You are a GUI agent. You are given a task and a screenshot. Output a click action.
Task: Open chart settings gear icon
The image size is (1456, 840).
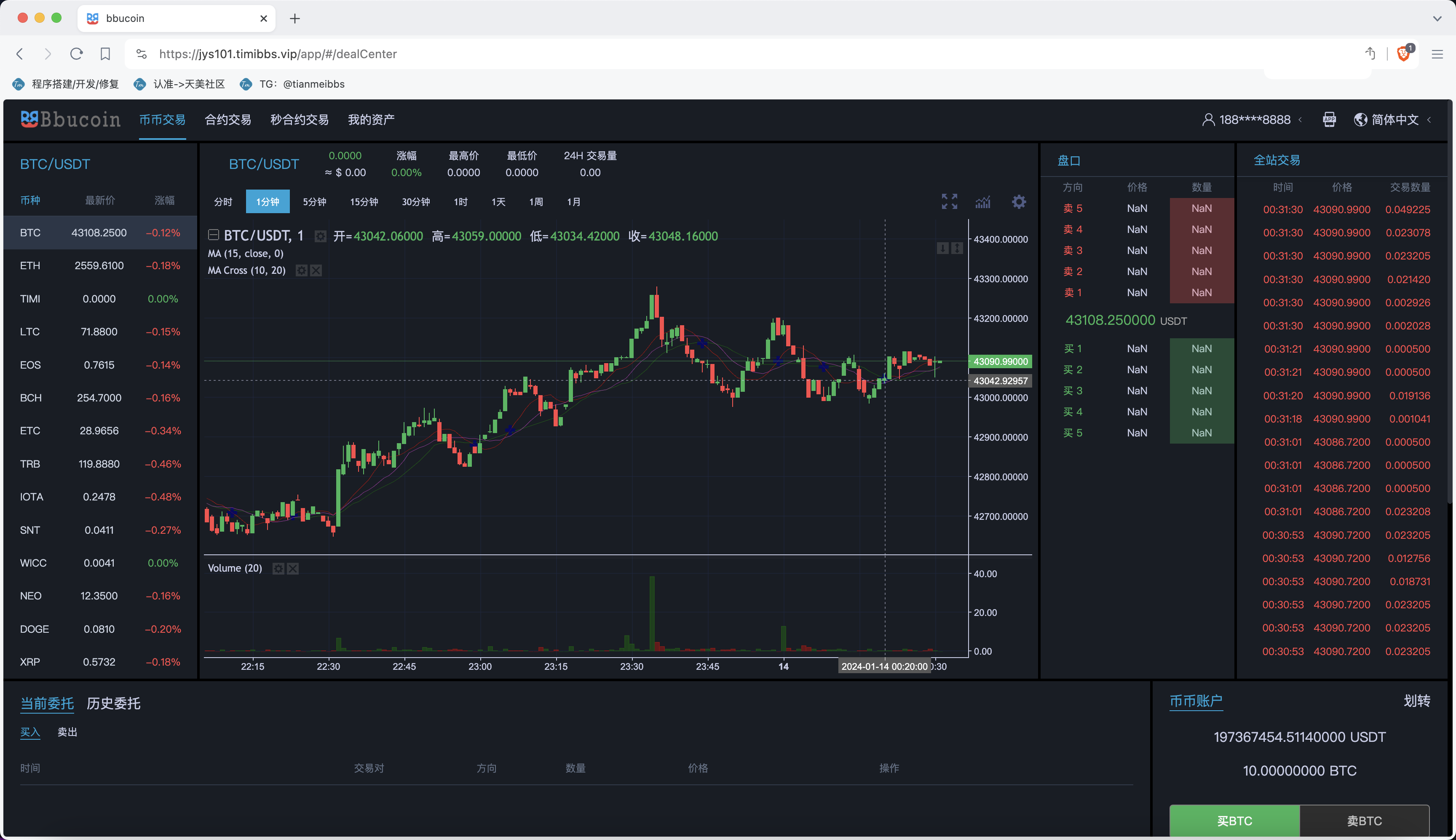click(x=1019, y=202)
